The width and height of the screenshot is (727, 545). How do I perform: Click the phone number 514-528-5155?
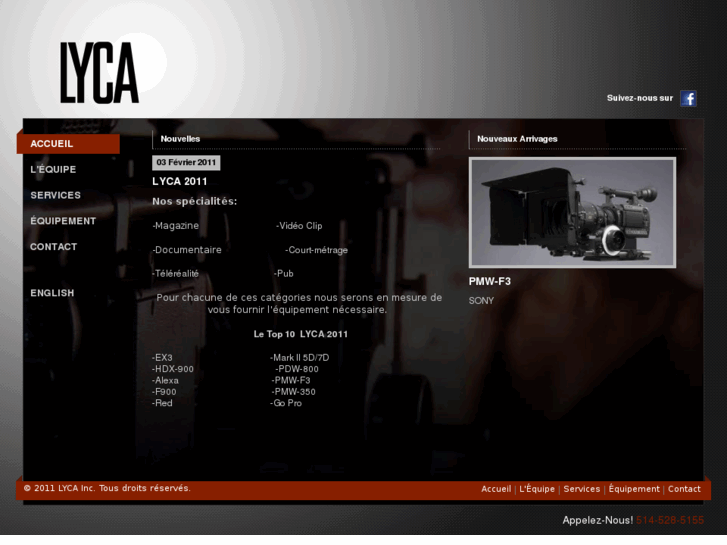coord(670,520)
